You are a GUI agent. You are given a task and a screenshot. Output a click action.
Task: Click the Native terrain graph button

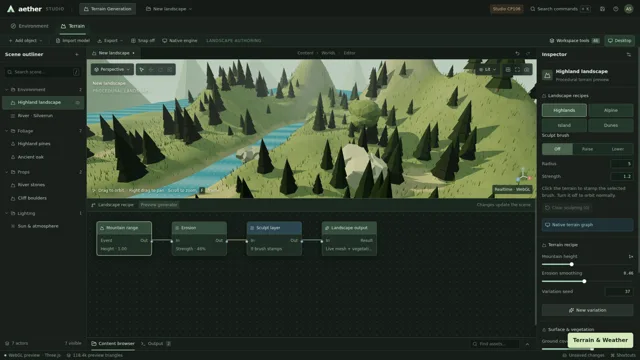(587, 225)
